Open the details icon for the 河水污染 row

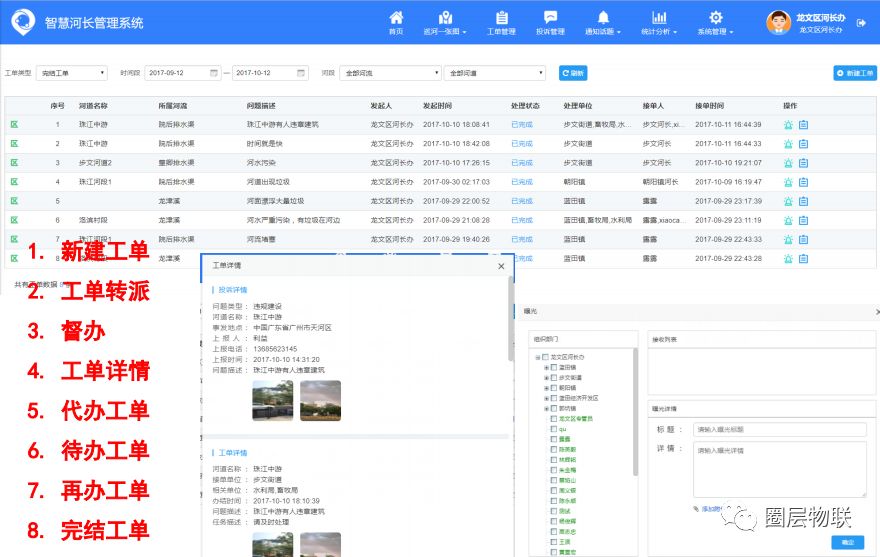tap(804, 163)
